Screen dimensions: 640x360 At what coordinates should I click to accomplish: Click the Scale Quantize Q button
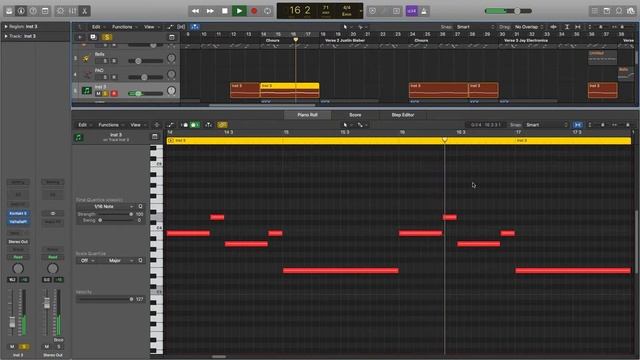pos(140,260)
